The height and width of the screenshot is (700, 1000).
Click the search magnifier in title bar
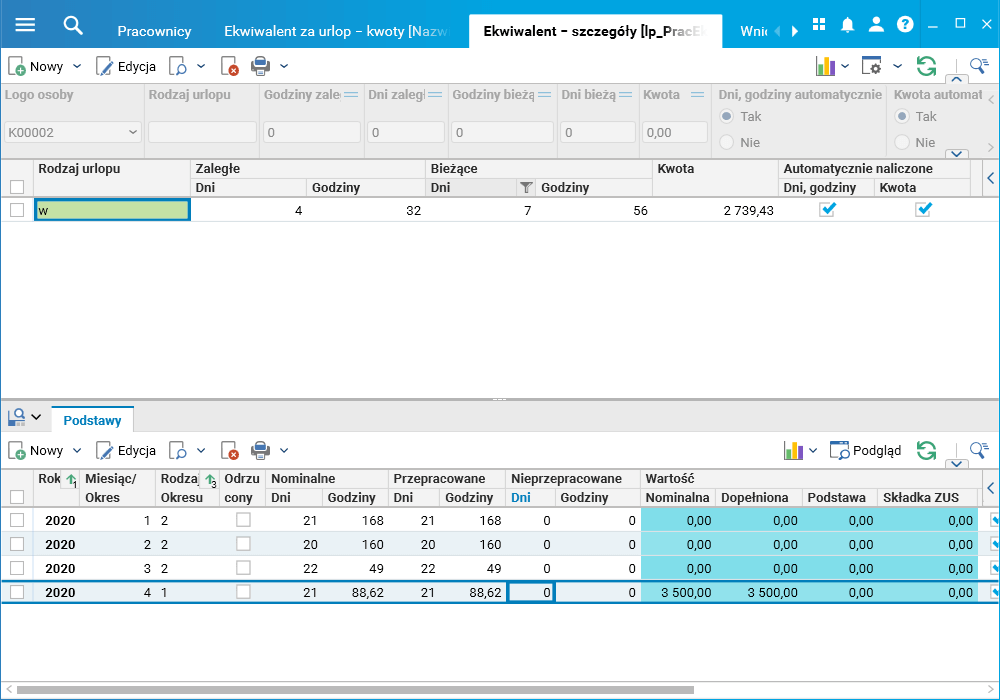(x=73, y=25)
